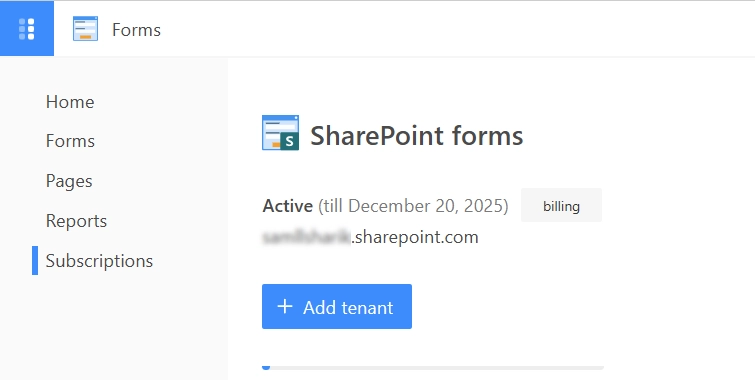Open the billing button
Screen dimensions: 755x380
pyautogui.click(x=561, y=206)
